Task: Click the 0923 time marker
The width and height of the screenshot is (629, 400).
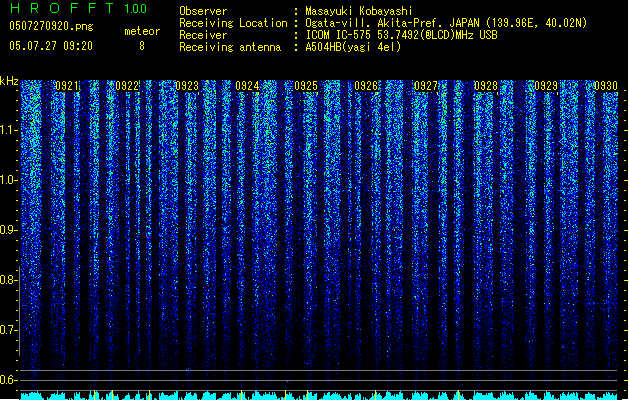Action: tap(187, 86)
